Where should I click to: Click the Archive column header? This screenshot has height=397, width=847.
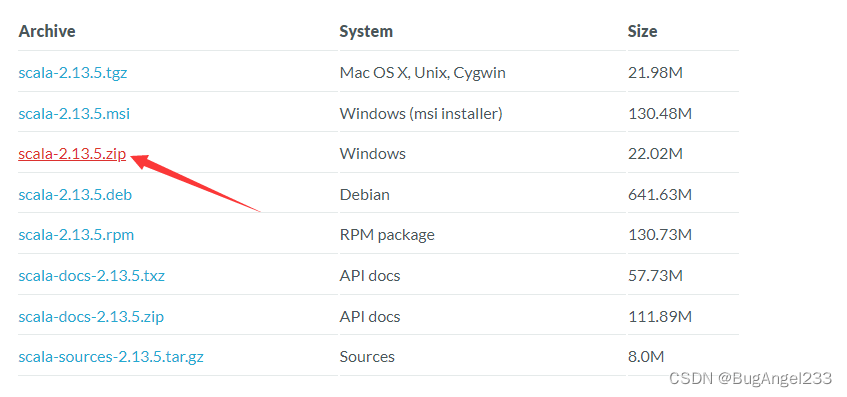click(47, 31)
